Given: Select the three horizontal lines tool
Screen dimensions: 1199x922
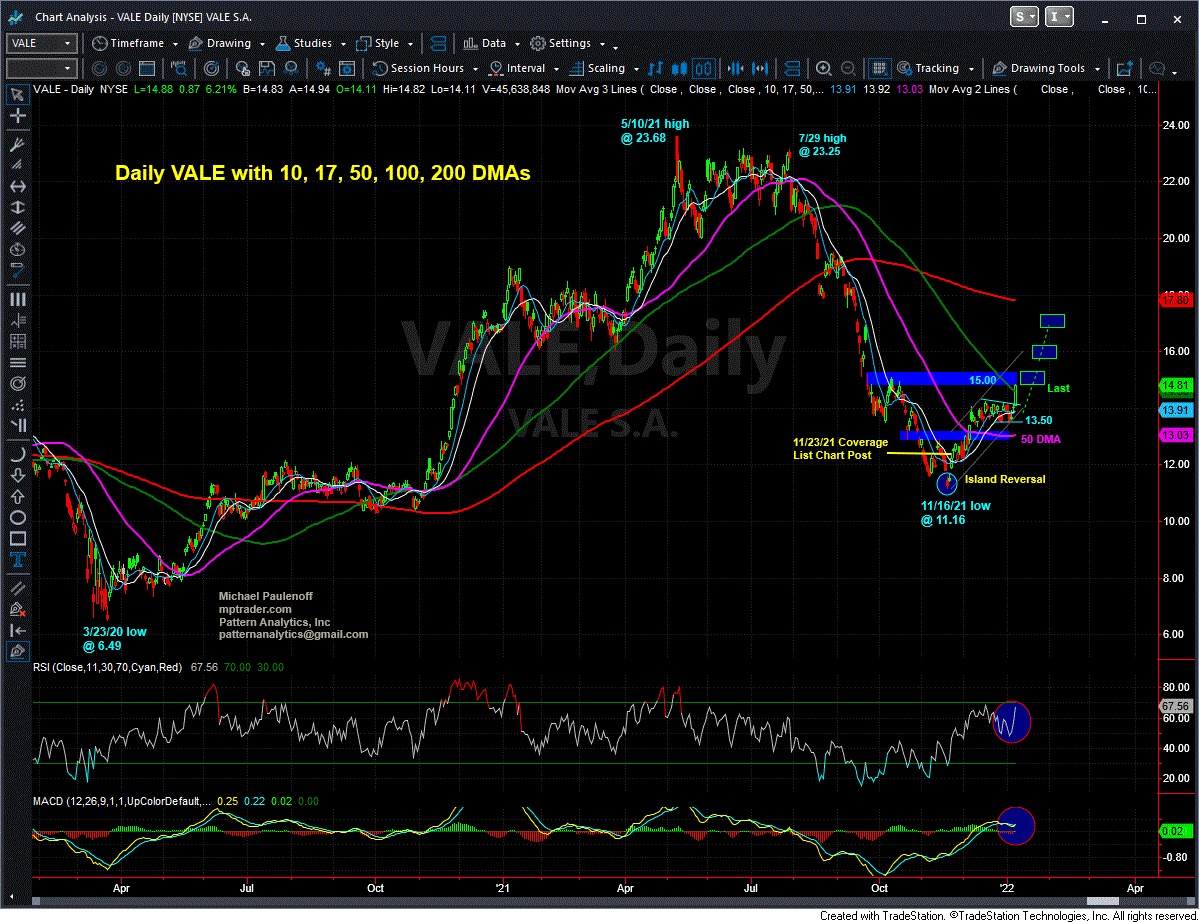Looking at the screenshot, I should click(17, 362).
